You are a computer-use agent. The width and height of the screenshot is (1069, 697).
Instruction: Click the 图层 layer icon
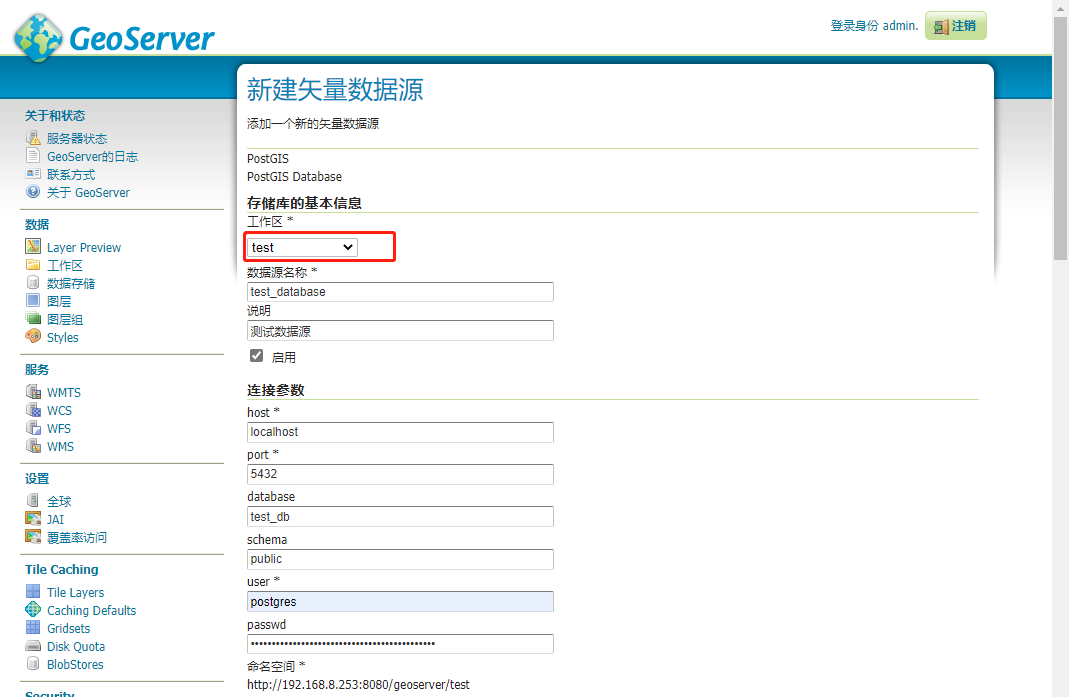point(33,300)
